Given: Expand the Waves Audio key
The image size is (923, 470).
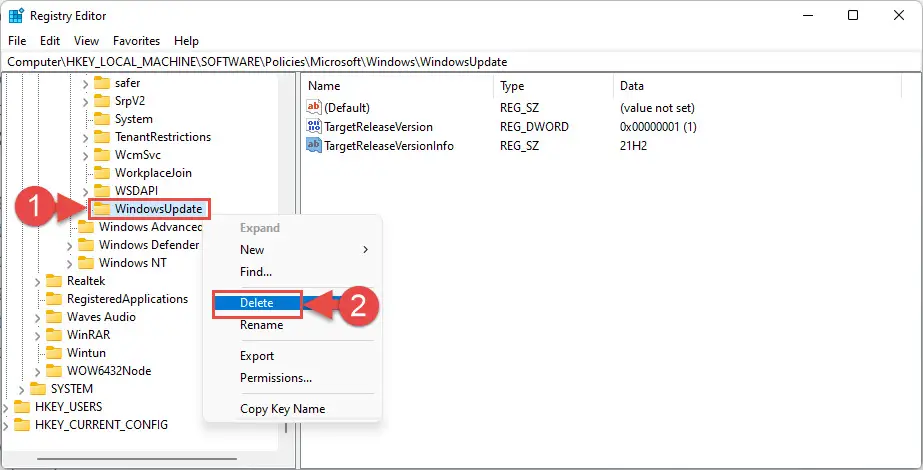Looking at the screenshot, I should click(x=38, y=317).
